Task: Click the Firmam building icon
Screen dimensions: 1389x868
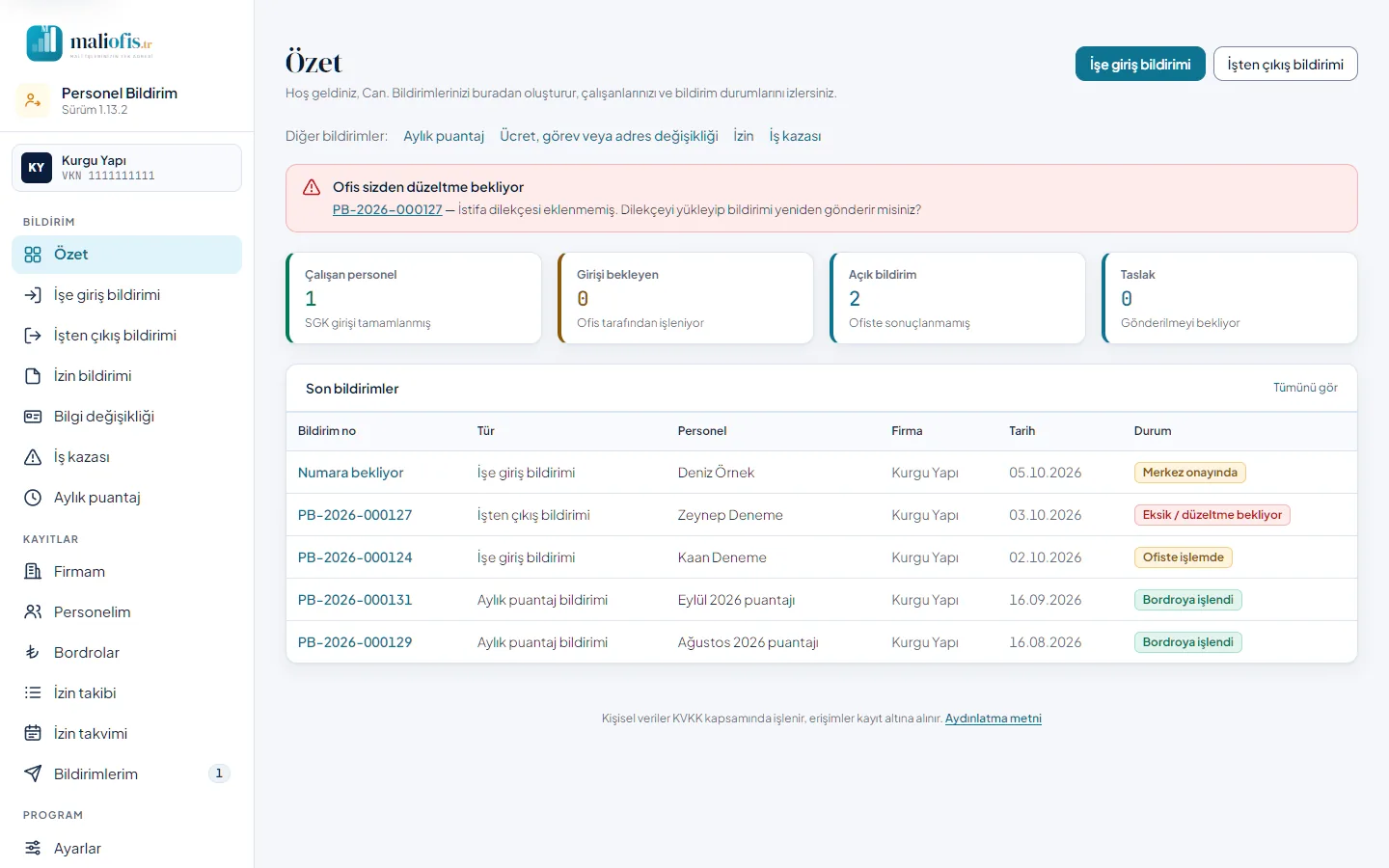Action: [33, 572]
